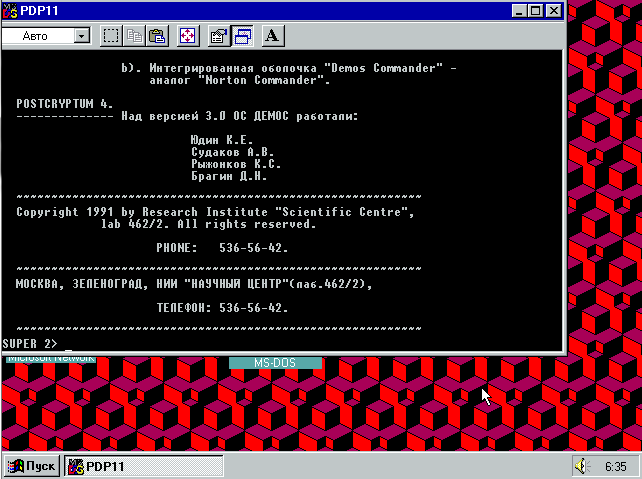Click 'POSTCRYPTUM 4.' heading text

click(x=65, y=104)
